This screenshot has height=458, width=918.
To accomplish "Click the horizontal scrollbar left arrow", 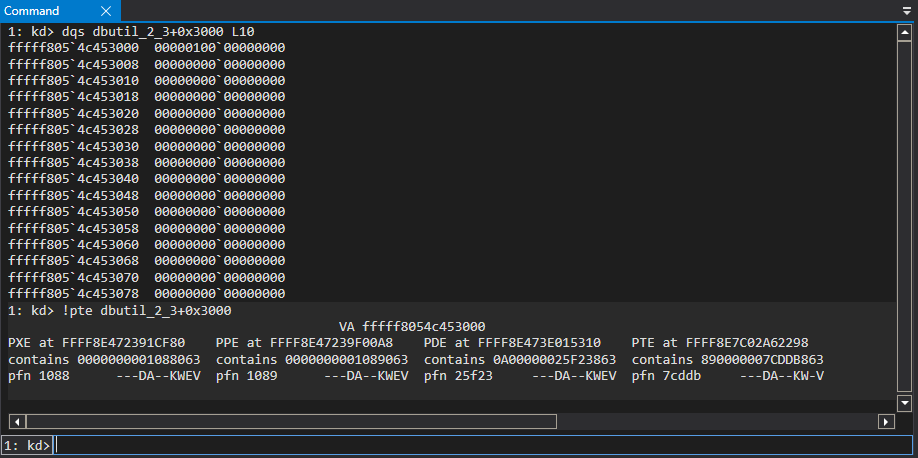I will tap(15, 422).
